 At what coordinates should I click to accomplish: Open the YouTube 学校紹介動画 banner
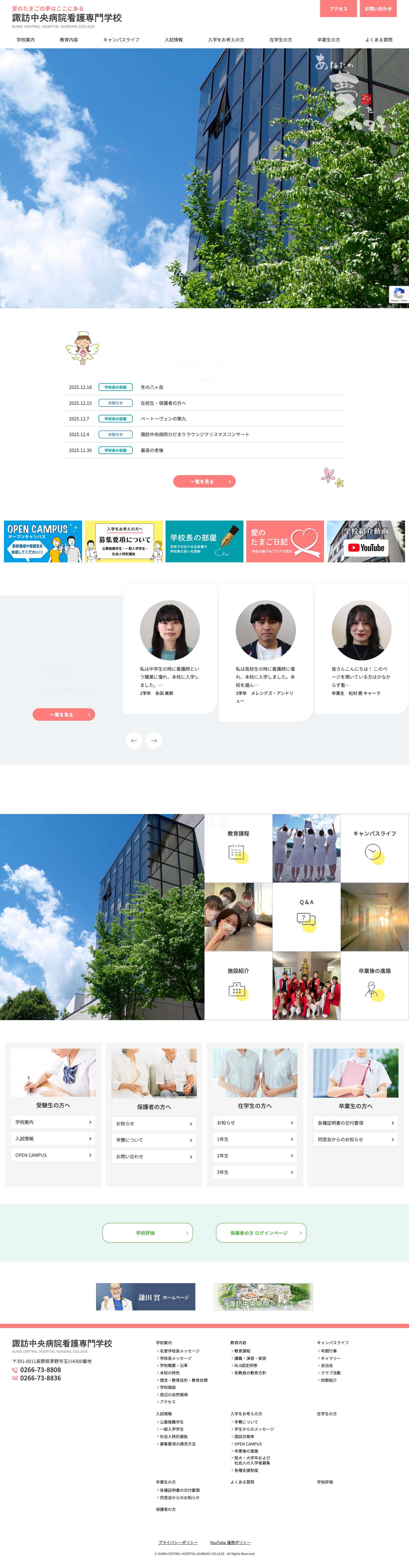(x=366, y=541)
